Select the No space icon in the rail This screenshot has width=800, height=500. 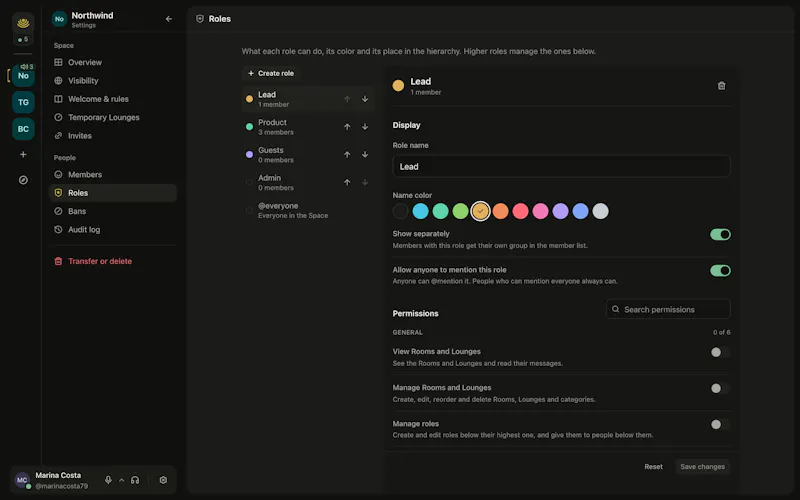tap(23, 76)
